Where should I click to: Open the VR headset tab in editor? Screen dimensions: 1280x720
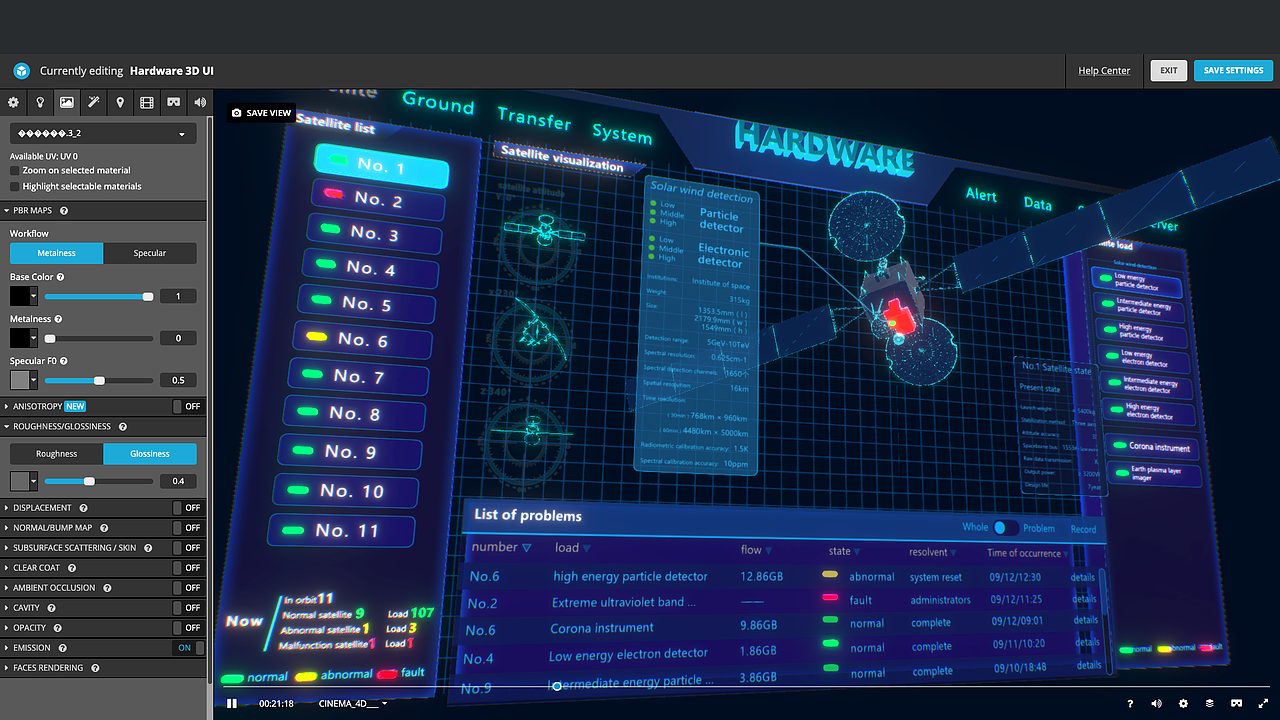pos(173,102)
